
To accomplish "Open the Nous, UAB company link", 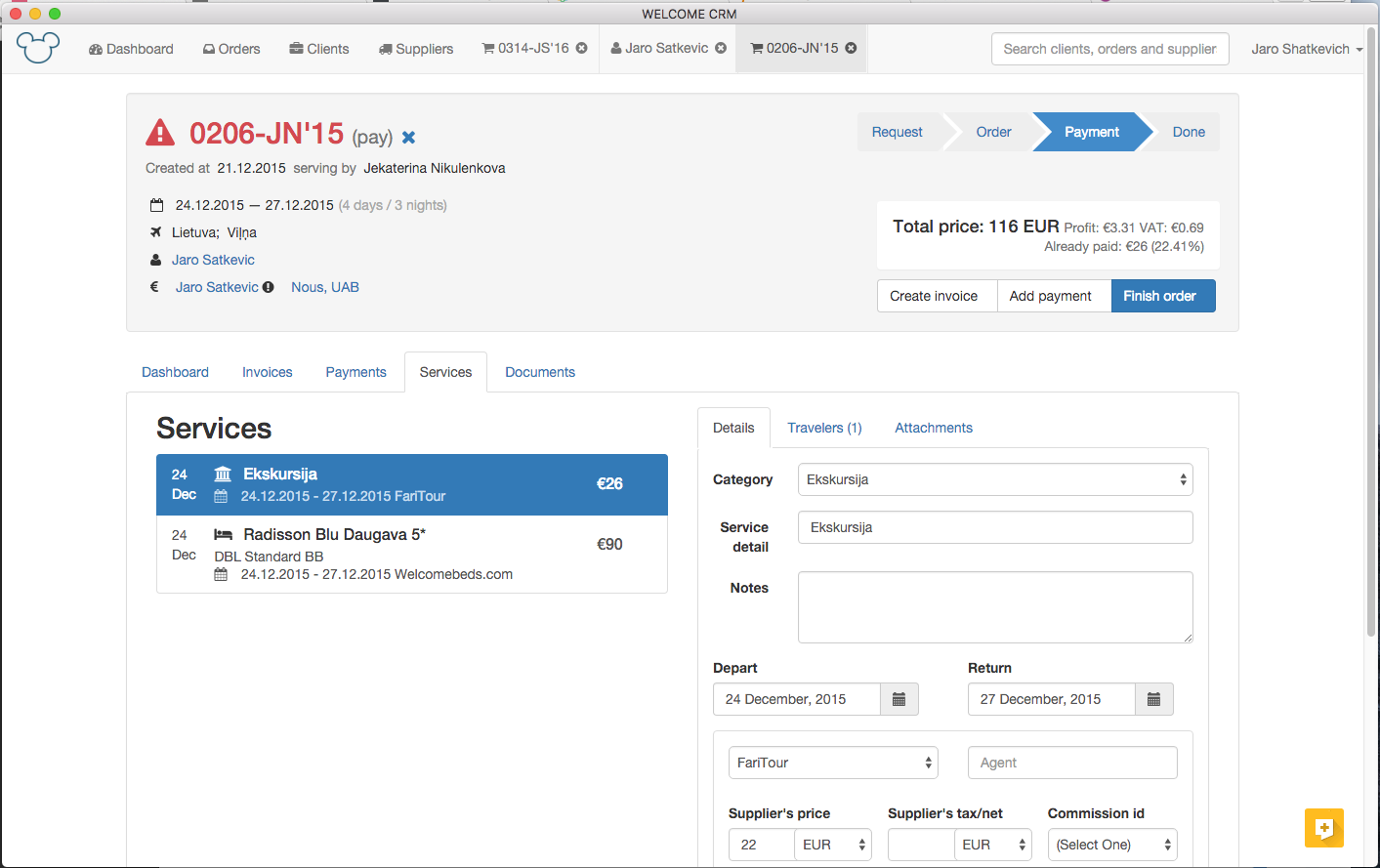I will (325, 287).
